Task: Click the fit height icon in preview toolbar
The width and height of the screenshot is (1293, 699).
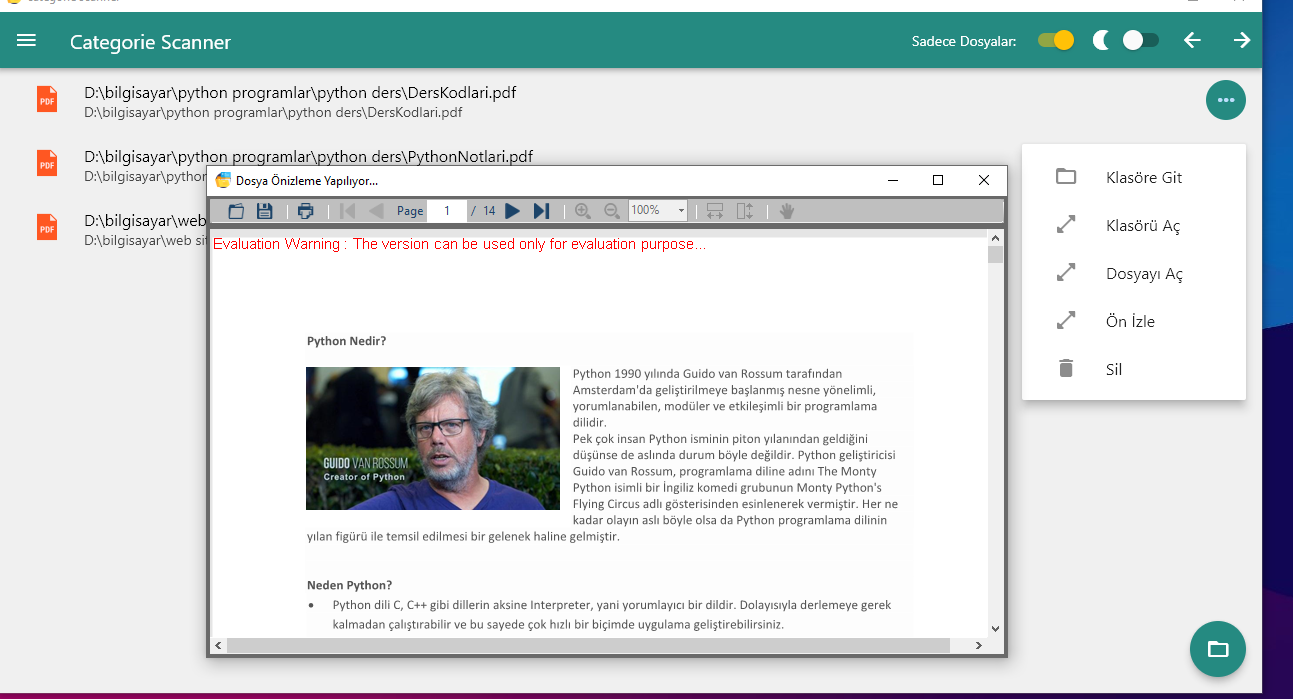Action: click(745, 211)
